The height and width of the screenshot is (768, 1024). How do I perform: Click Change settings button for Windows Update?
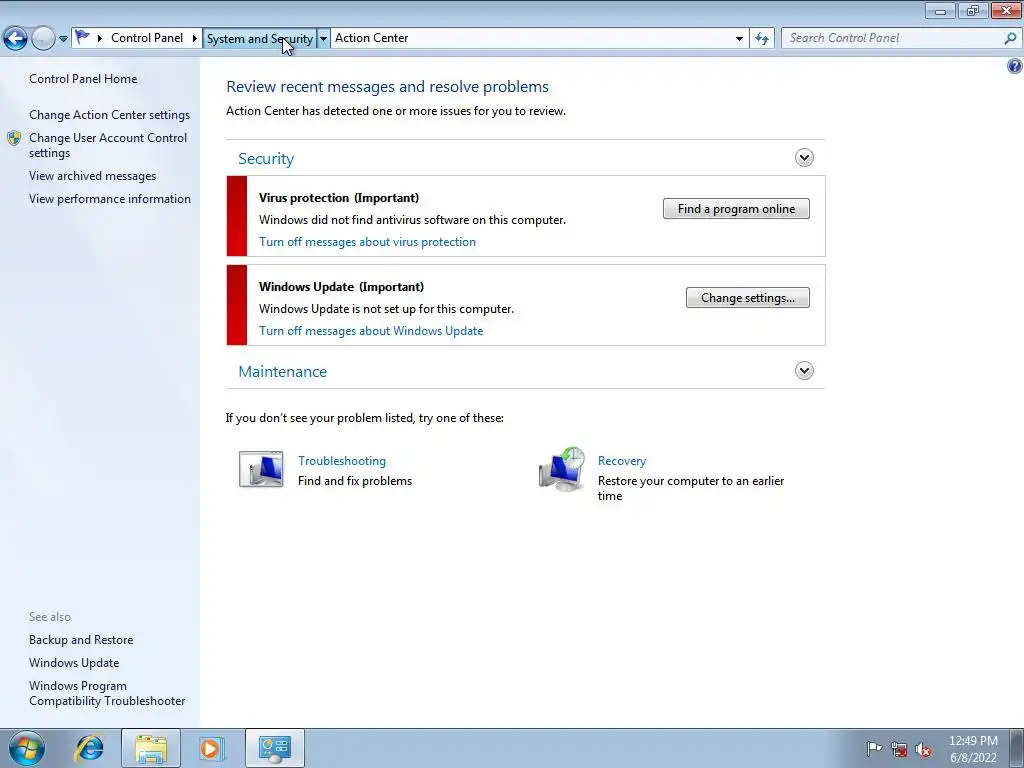click(747, 298)
